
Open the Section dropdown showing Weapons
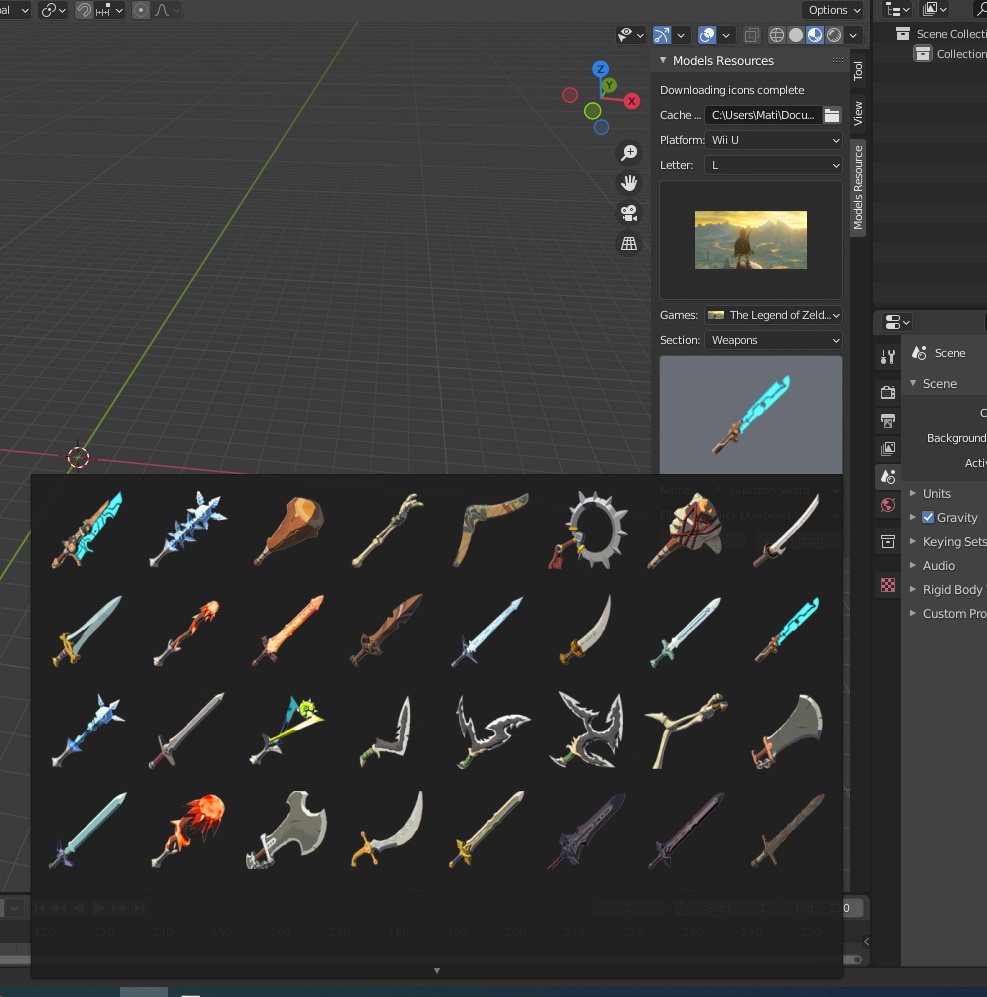[773, 340]
